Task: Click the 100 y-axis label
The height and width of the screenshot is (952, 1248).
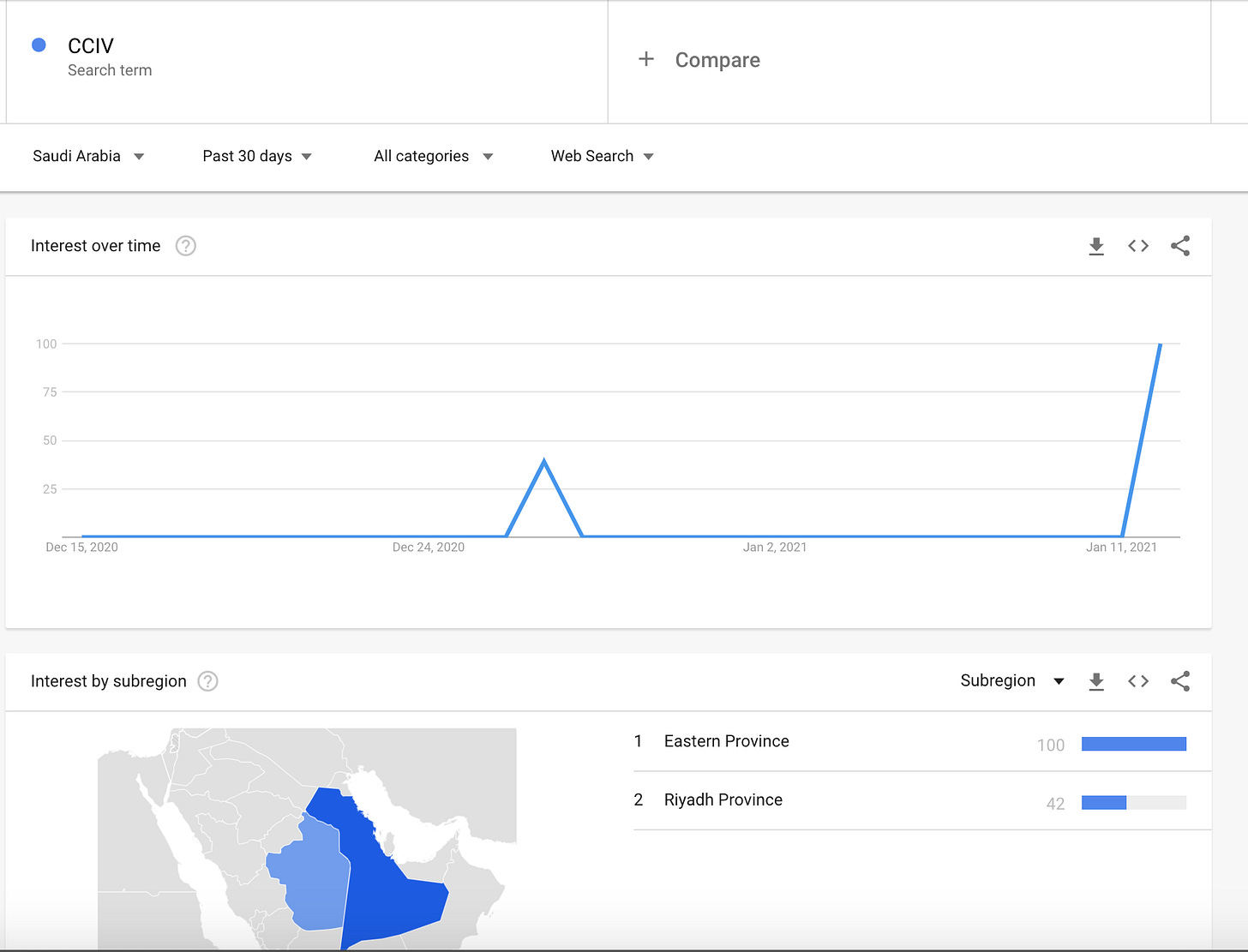Action: tap(46, 344)
